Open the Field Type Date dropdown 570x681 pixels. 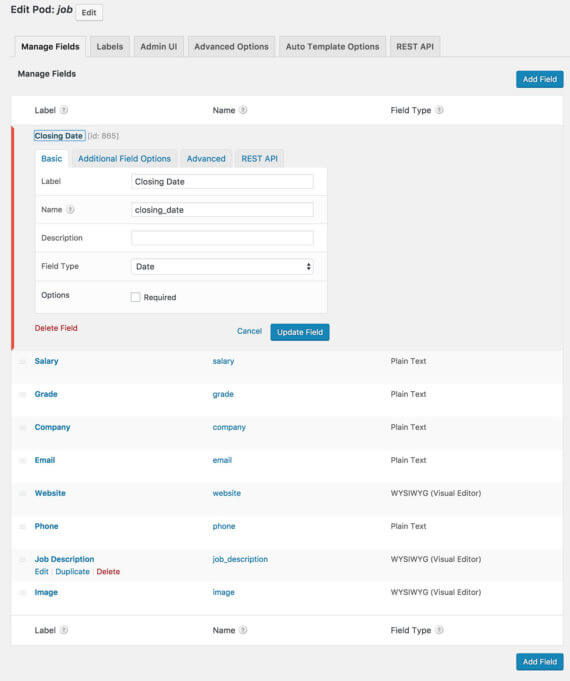pos(222,267)
